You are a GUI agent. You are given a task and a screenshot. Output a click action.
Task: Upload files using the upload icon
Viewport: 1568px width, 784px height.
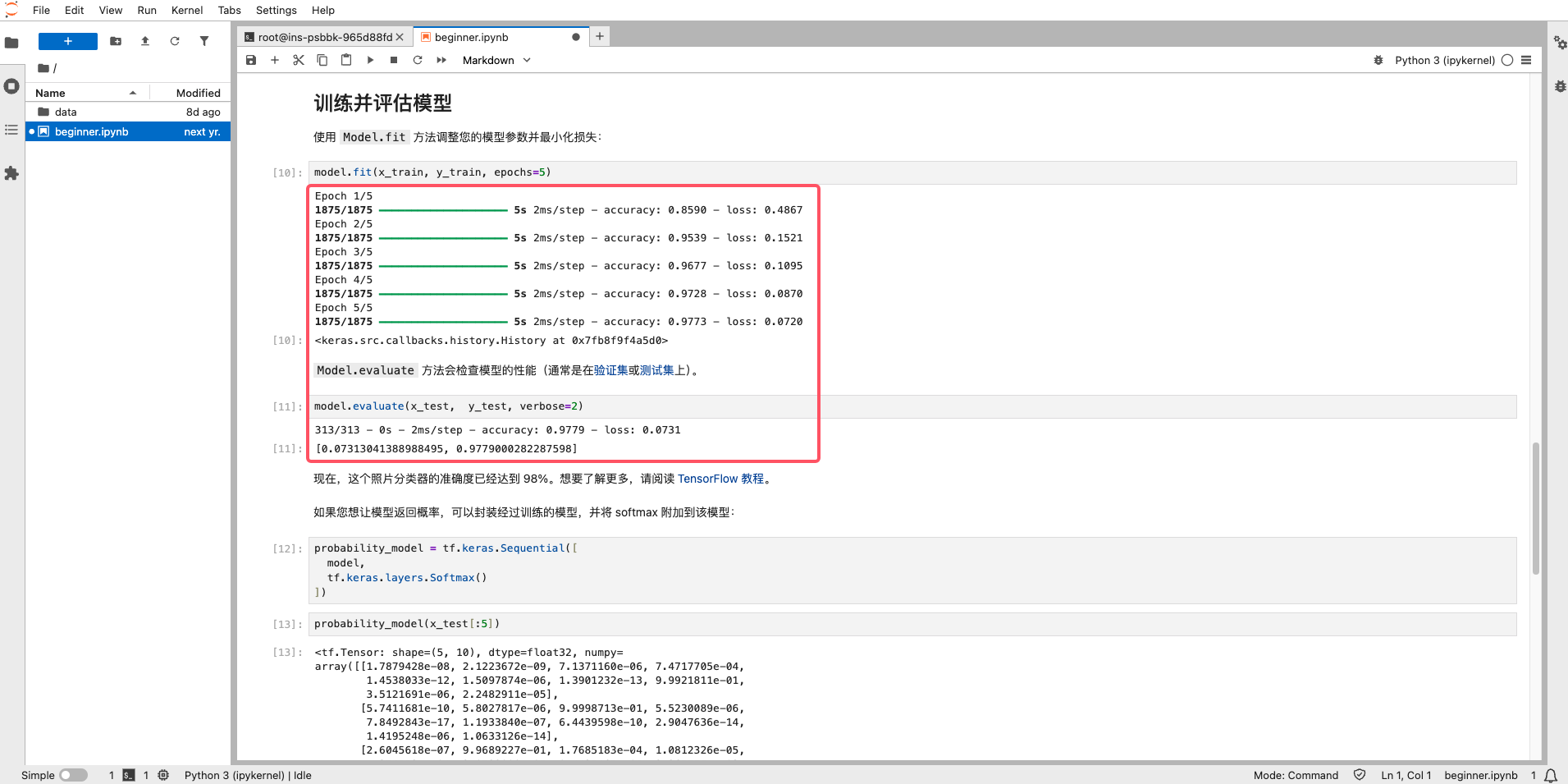[145, 41]
